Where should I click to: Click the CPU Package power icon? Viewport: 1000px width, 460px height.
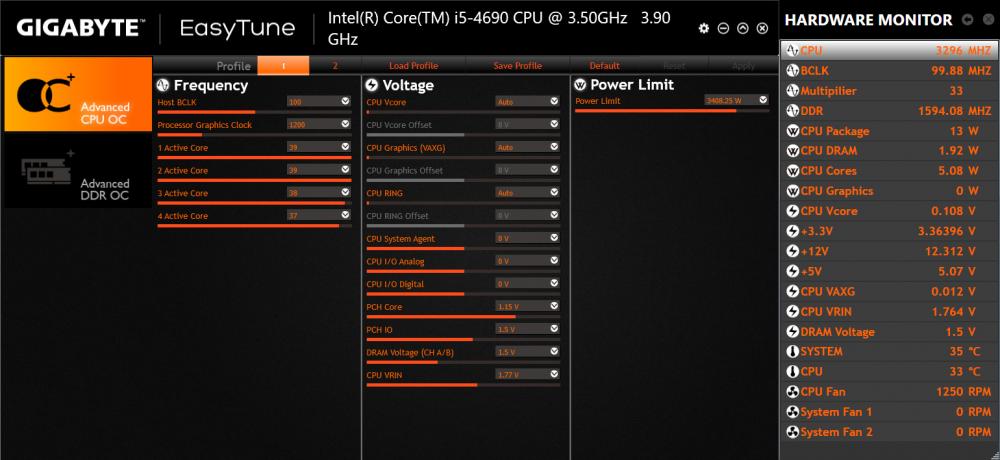pyautogui.click(x=793, y=131)
